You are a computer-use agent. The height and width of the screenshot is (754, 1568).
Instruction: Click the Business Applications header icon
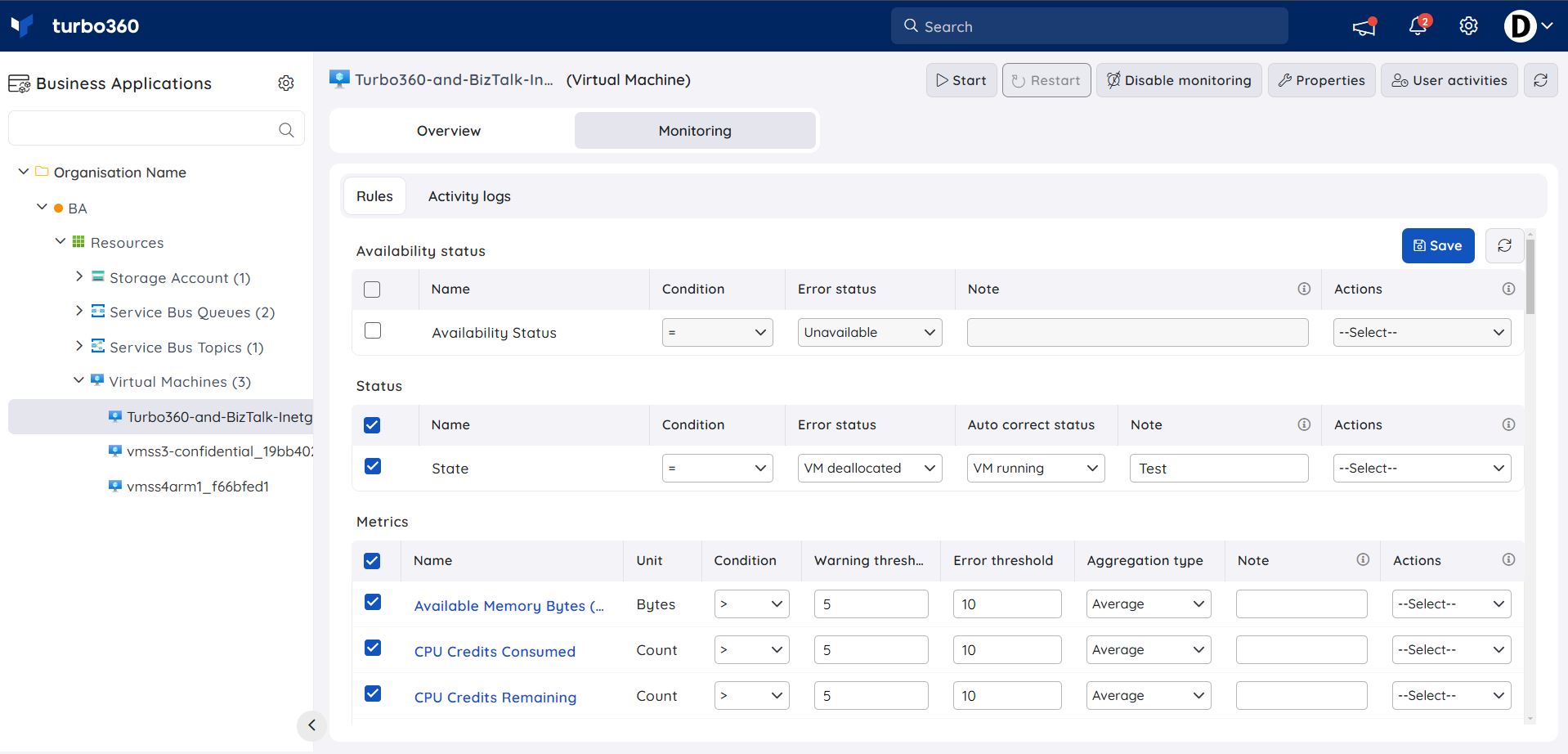(x=19, y=83)
